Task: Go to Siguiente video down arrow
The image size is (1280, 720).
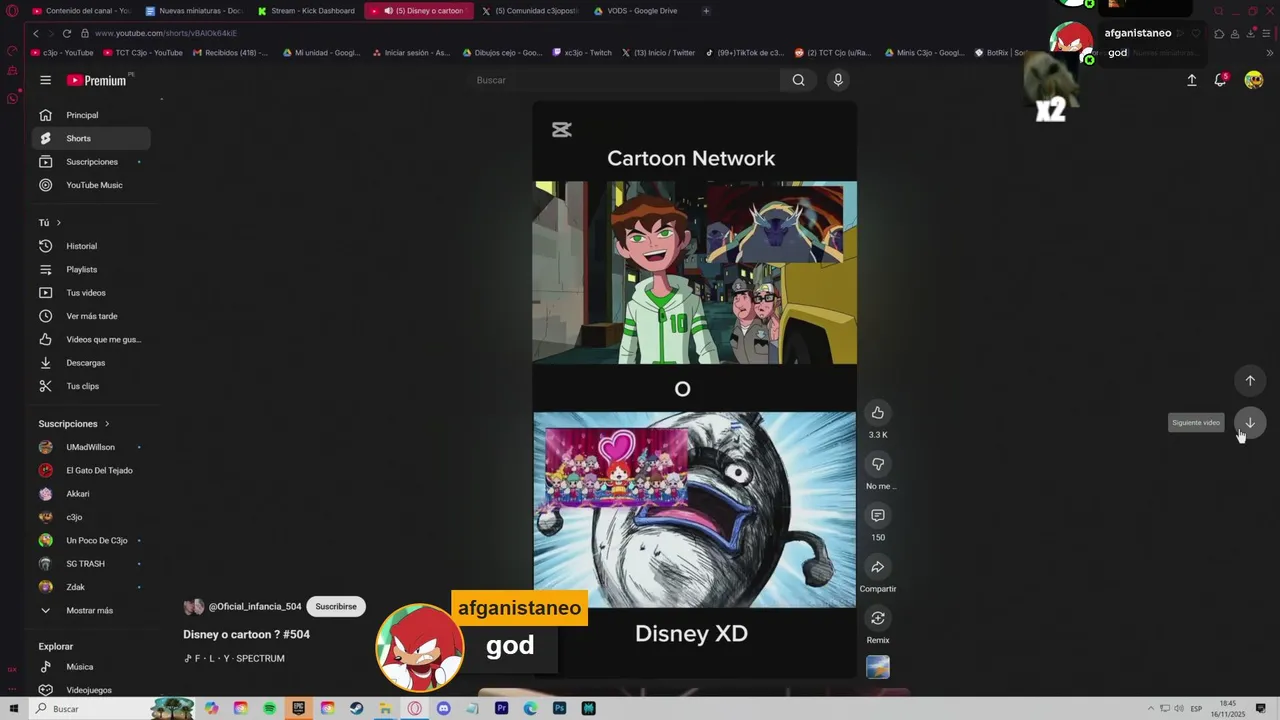Action: tap(1249, 422)
